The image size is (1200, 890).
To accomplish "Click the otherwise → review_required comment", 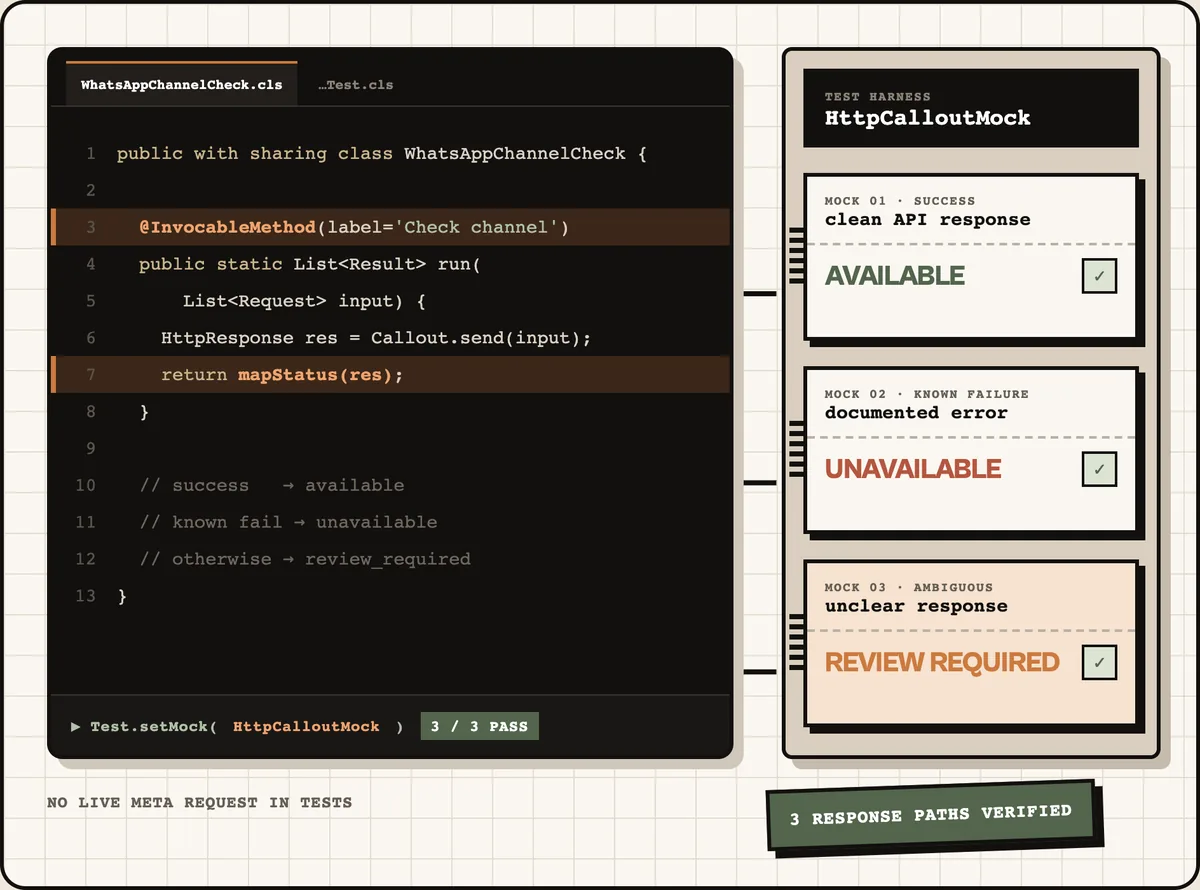I will (305, 559).
